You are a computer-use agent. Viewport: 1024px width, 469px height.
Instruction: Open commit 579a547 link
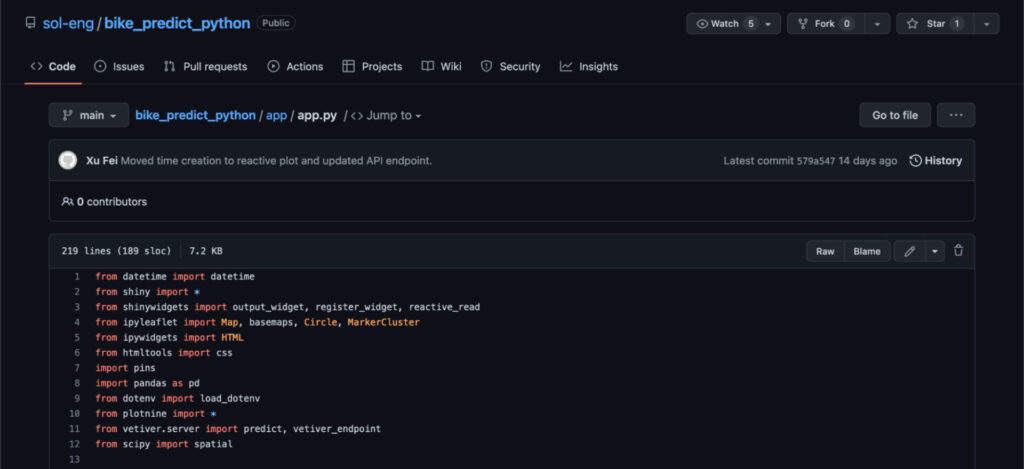[816, 160]
